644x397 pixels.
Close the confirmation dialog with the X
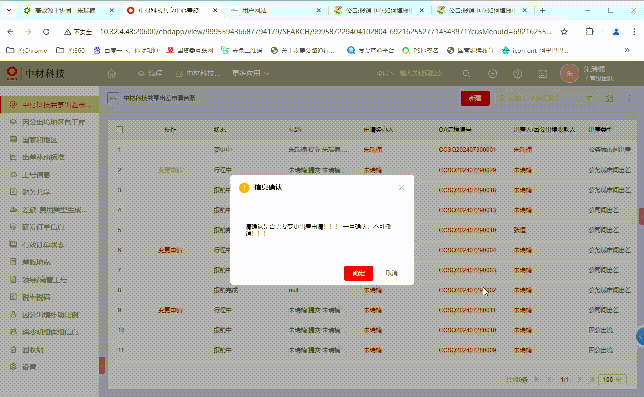coord(401,188)
